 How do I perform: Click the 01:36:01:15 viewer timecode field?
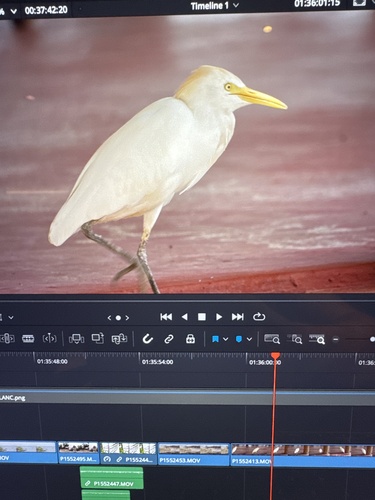coord(317,4)
